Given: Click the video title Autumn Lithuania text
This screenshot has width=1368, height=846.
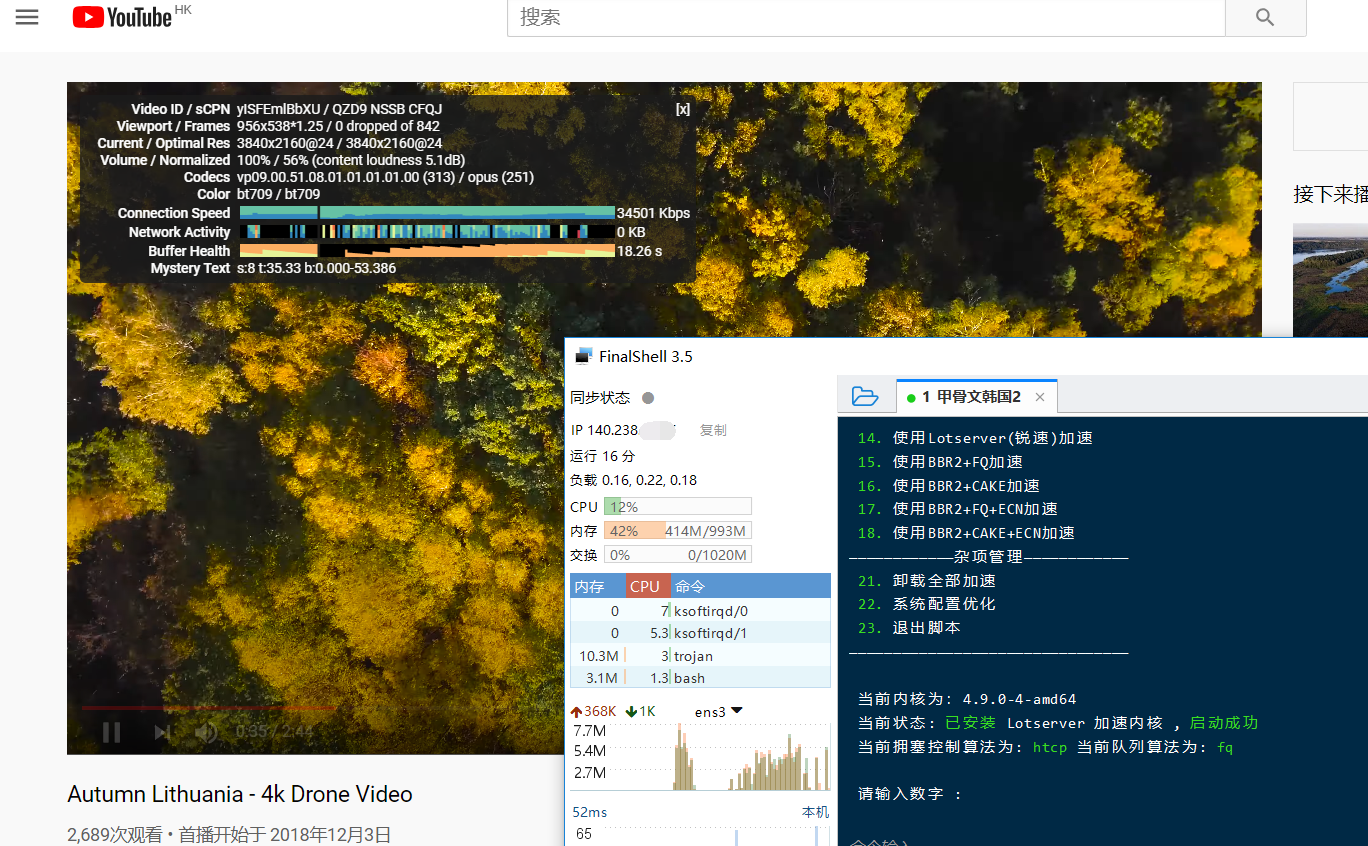Looking at the screenshot, I should [240, 794].
